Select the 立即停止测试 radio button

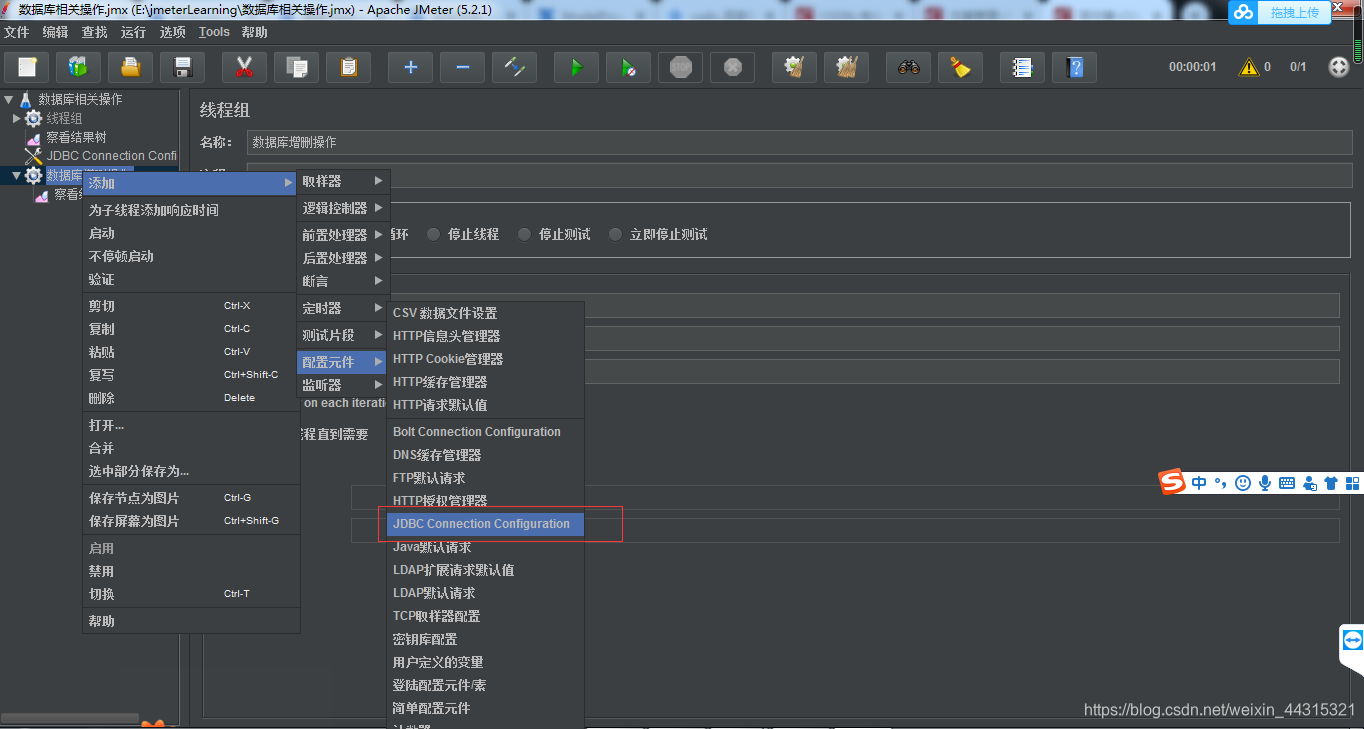(615, 234)
